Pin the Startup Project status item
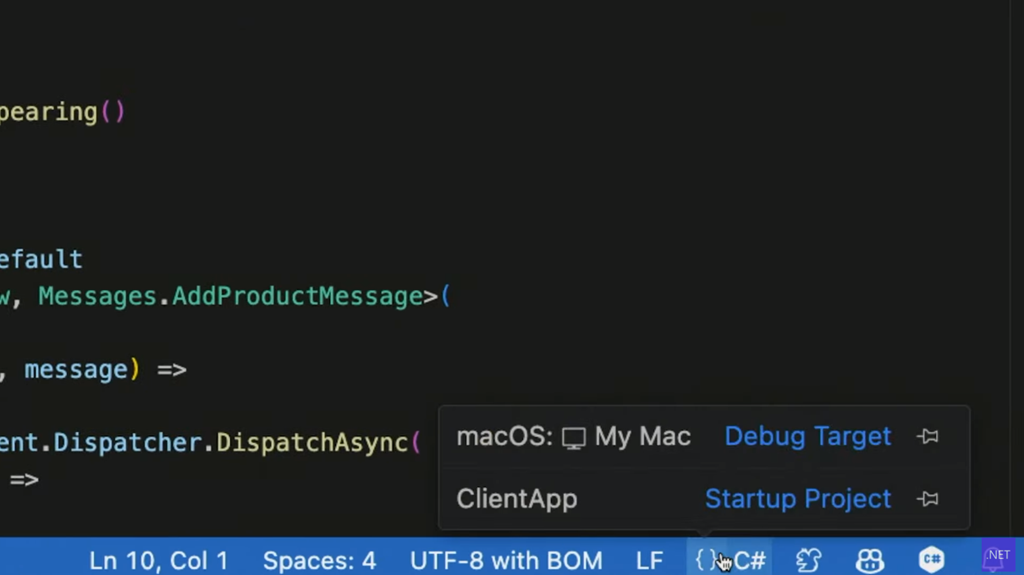The width and height of the screenshot is (1024, 575). pyautogui.click(x=928, y=499)
